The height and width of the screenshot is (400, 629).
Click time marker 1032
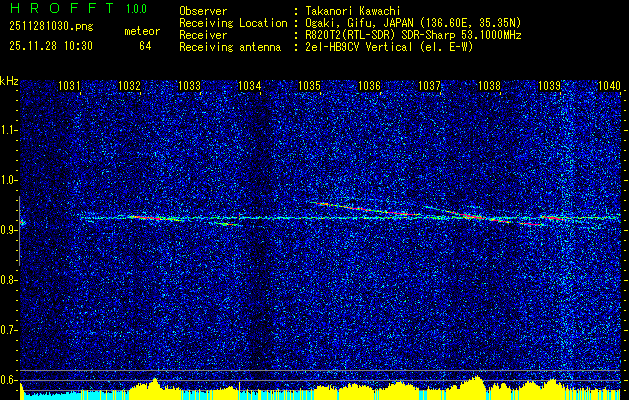coord(129,85)
